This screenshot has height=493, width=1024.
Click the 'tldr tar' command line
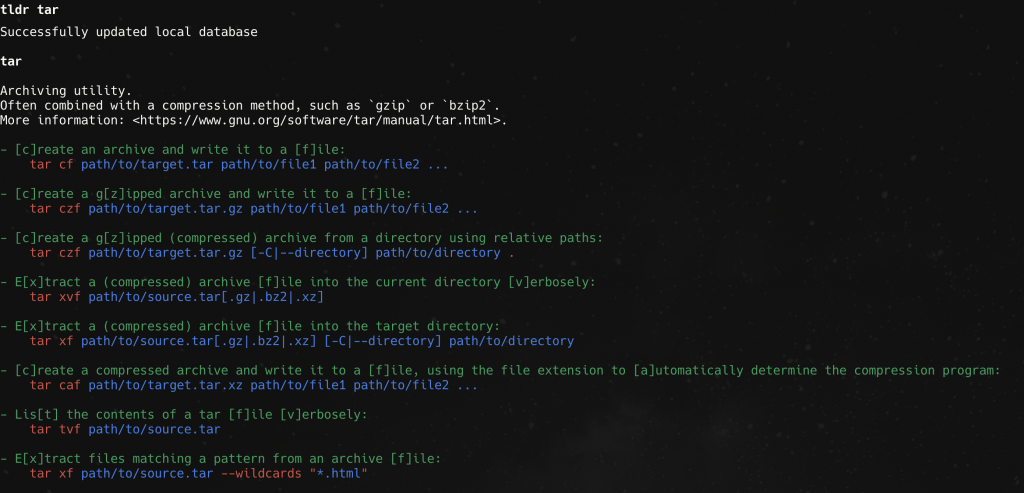tap(29, 10)
